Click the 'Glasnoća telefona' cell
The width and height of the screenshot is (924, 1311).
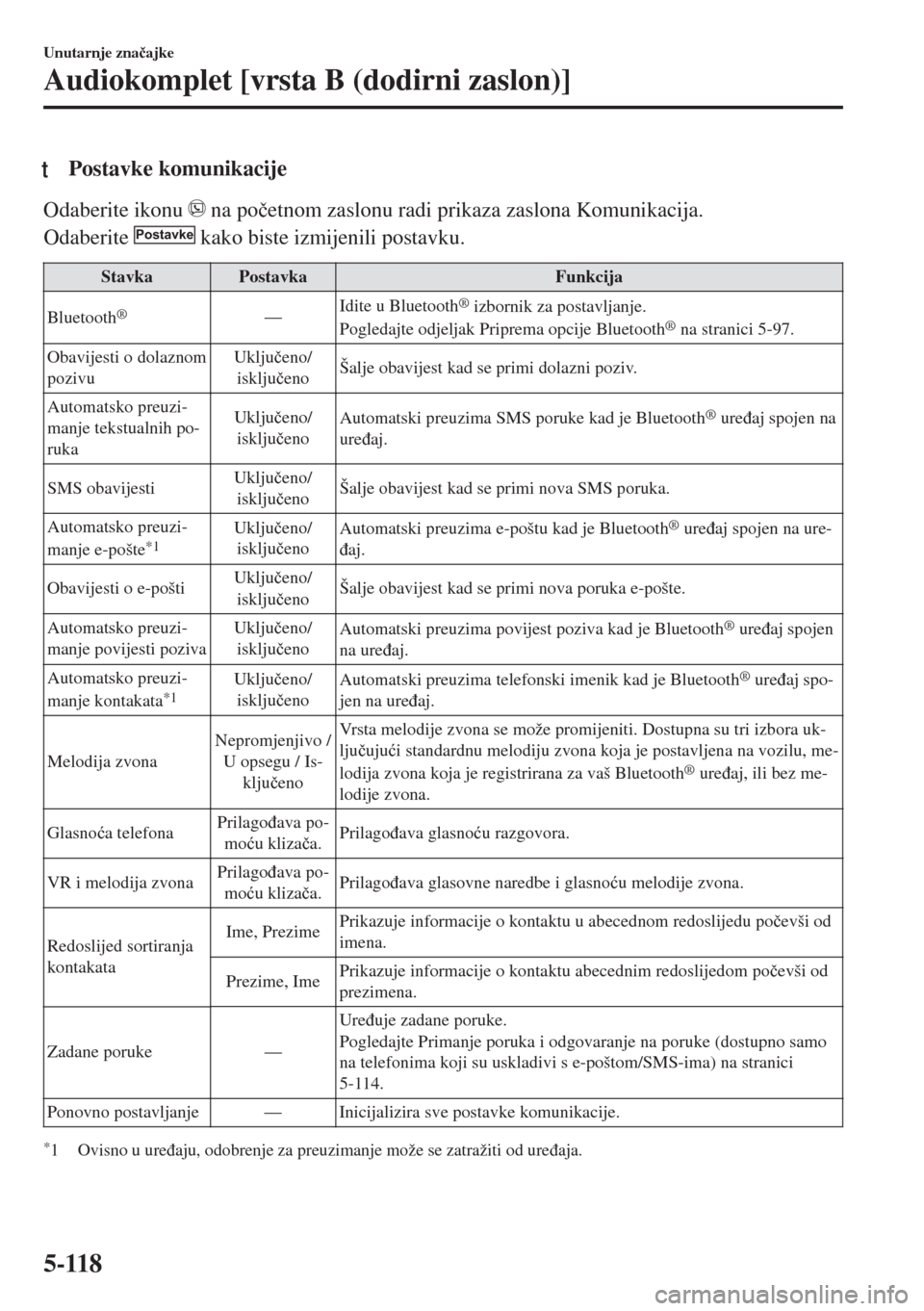click(x=127, y=833)
